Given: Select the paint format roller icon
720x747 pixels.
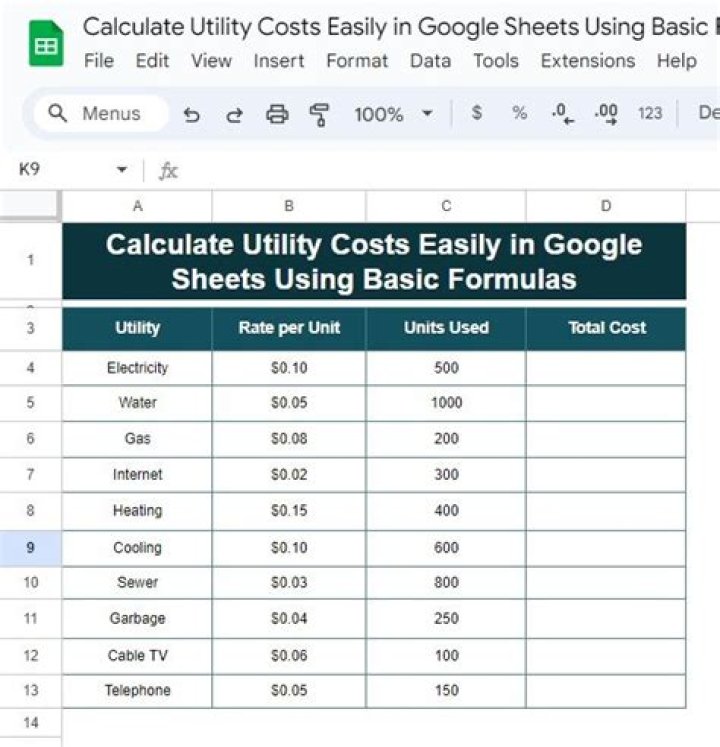Looking at the screenshot, I should [319, 114].
